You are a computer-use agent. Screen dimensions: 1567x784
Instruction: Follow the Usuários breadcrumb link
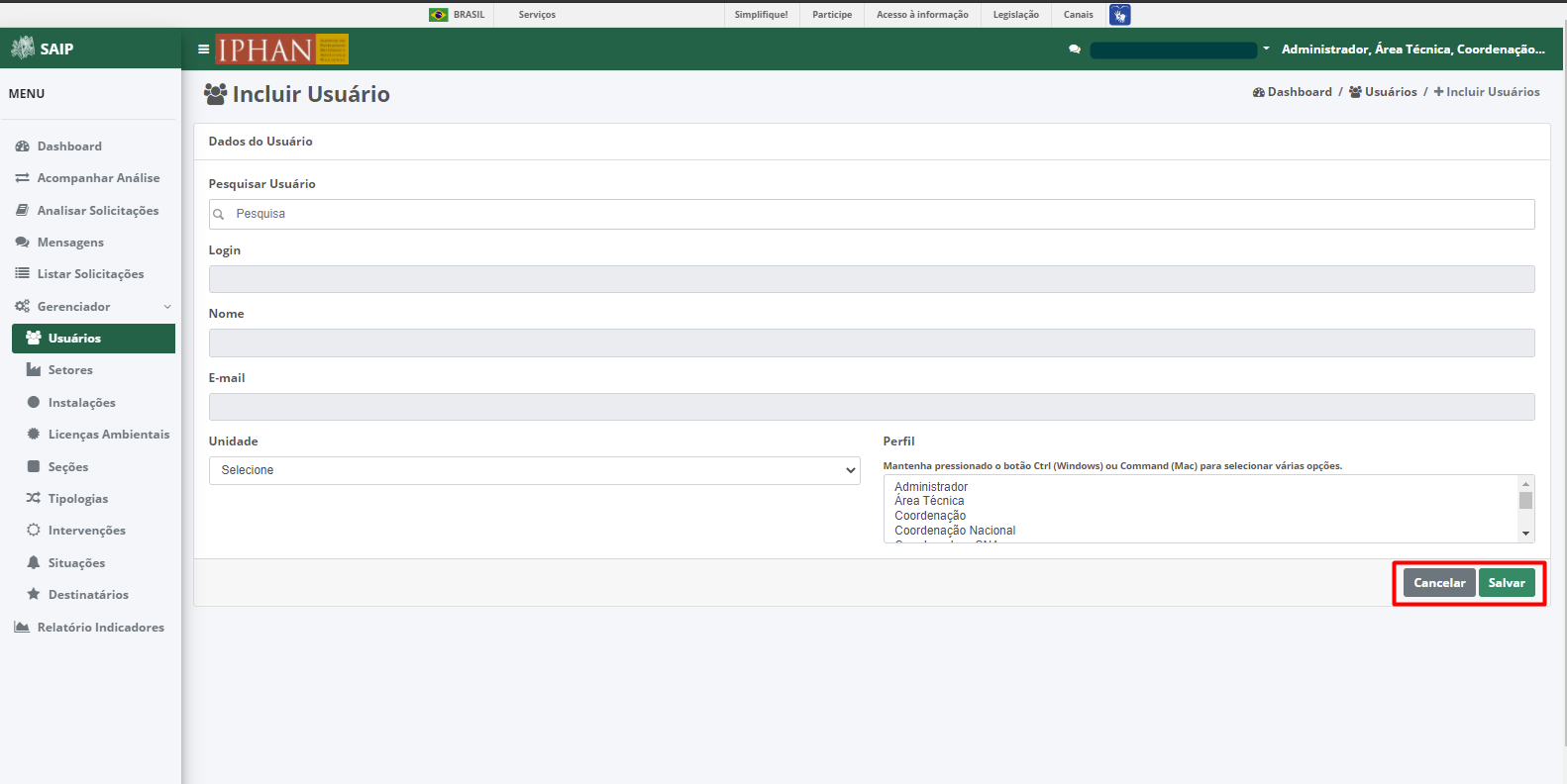(1383, 92)
